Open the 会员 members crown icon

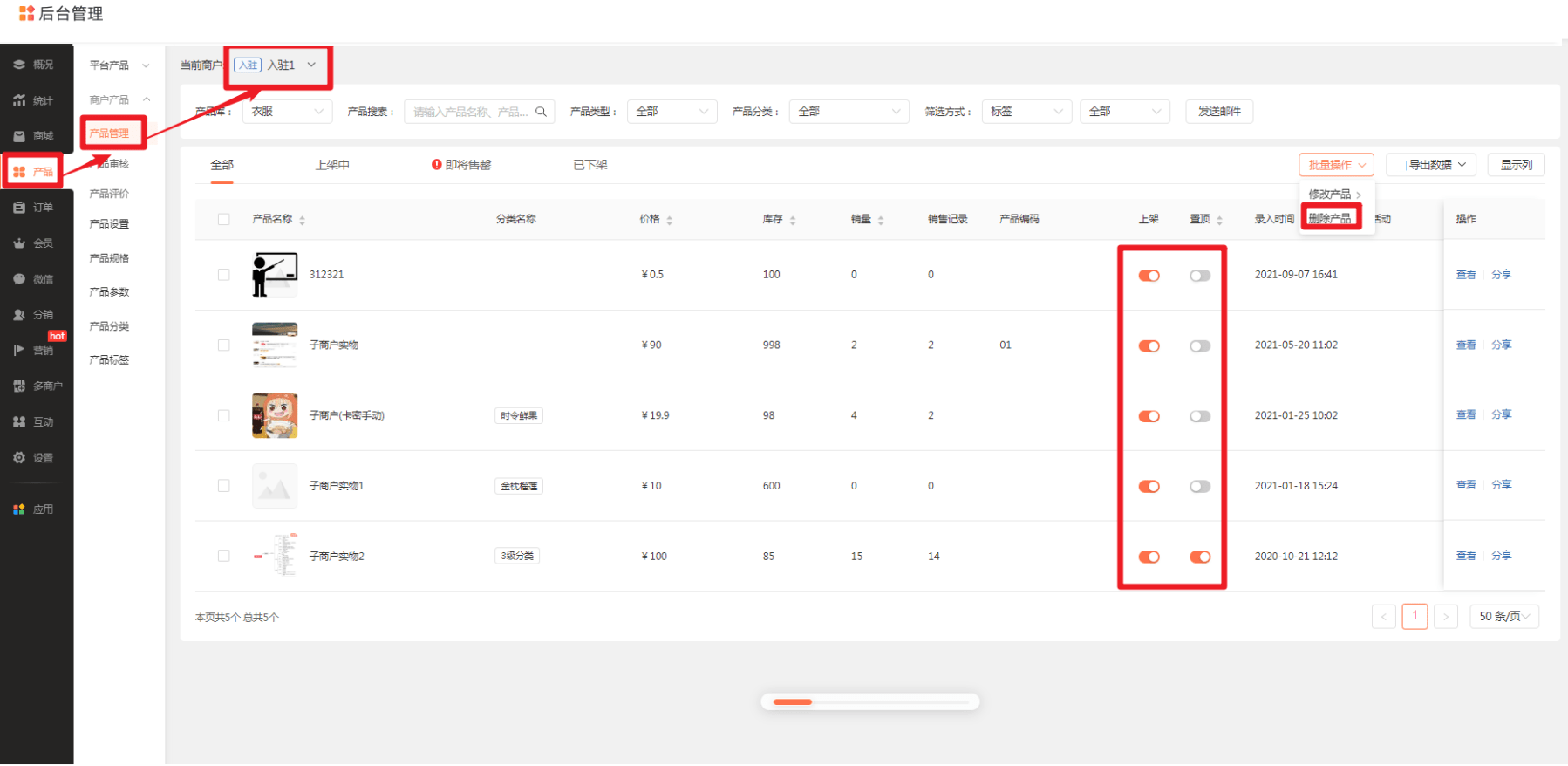pos(19,243)
